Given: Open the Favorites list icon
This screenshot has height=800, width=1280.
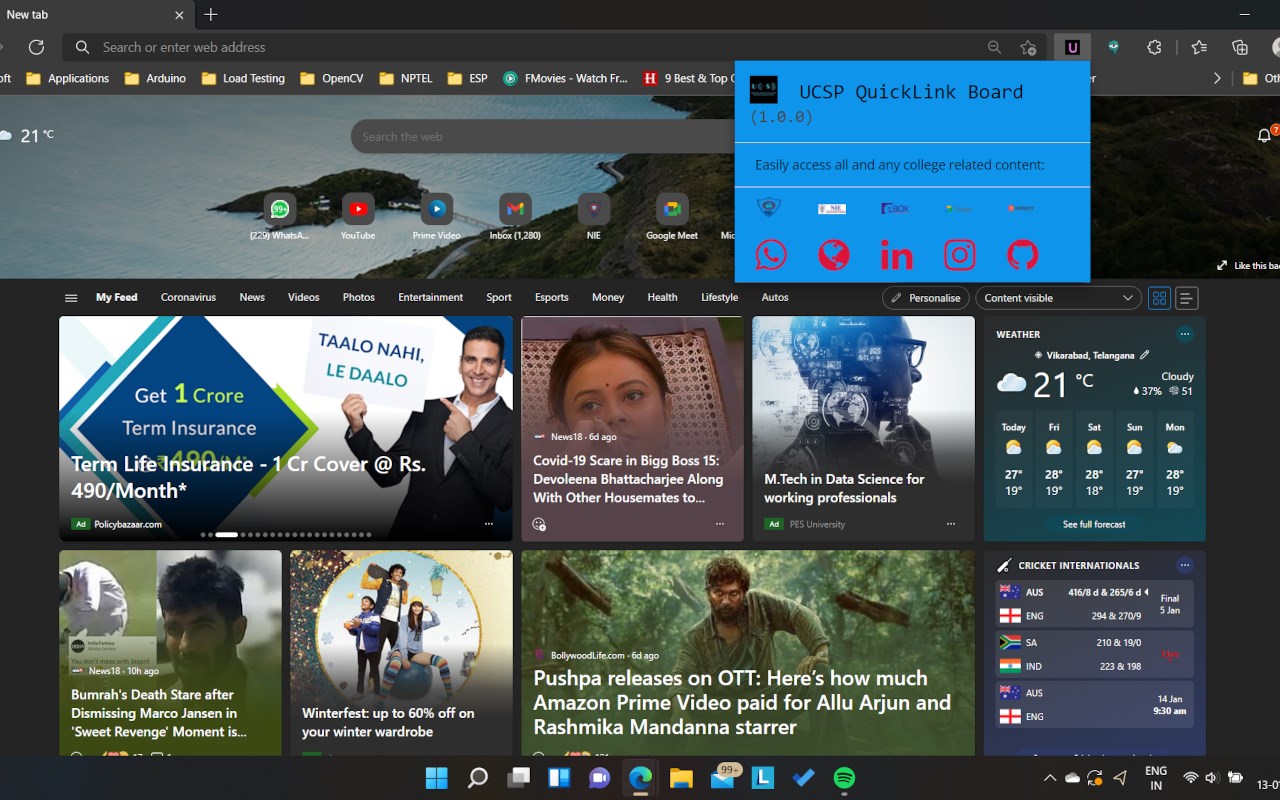Looking at the screenshot, I should click(1199, 47).
